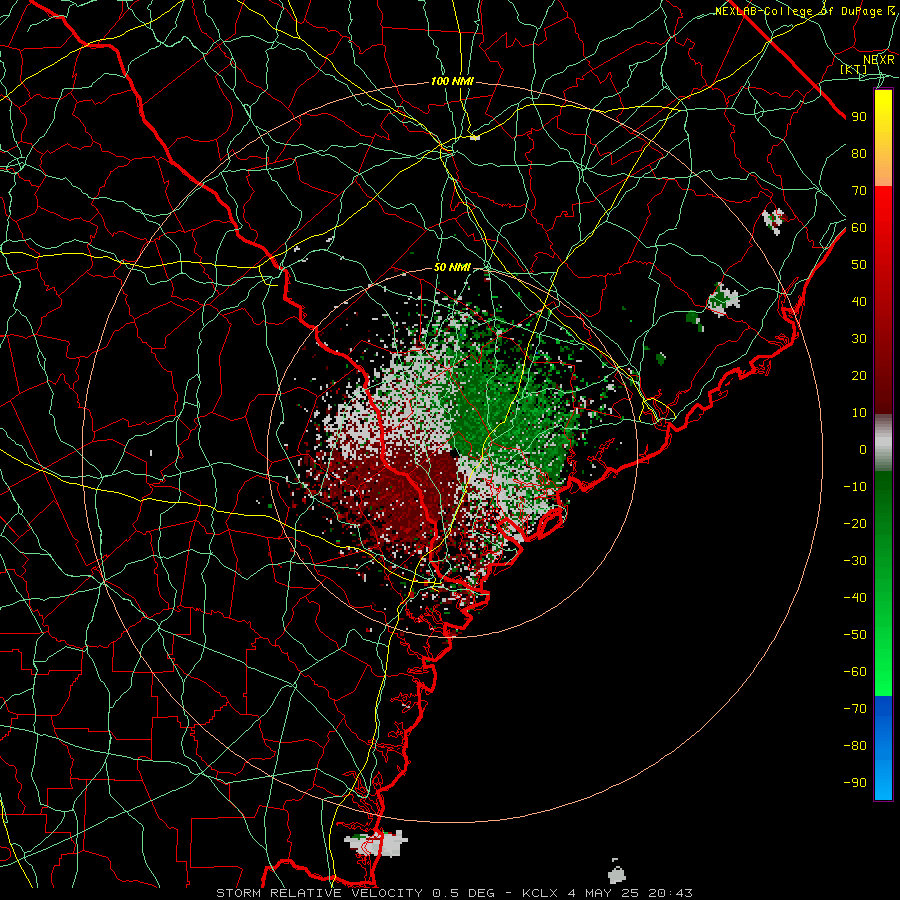The image size is (900, 900).
Task: Click the gray echo blob near bottom coastline
Action: (376, 843)
